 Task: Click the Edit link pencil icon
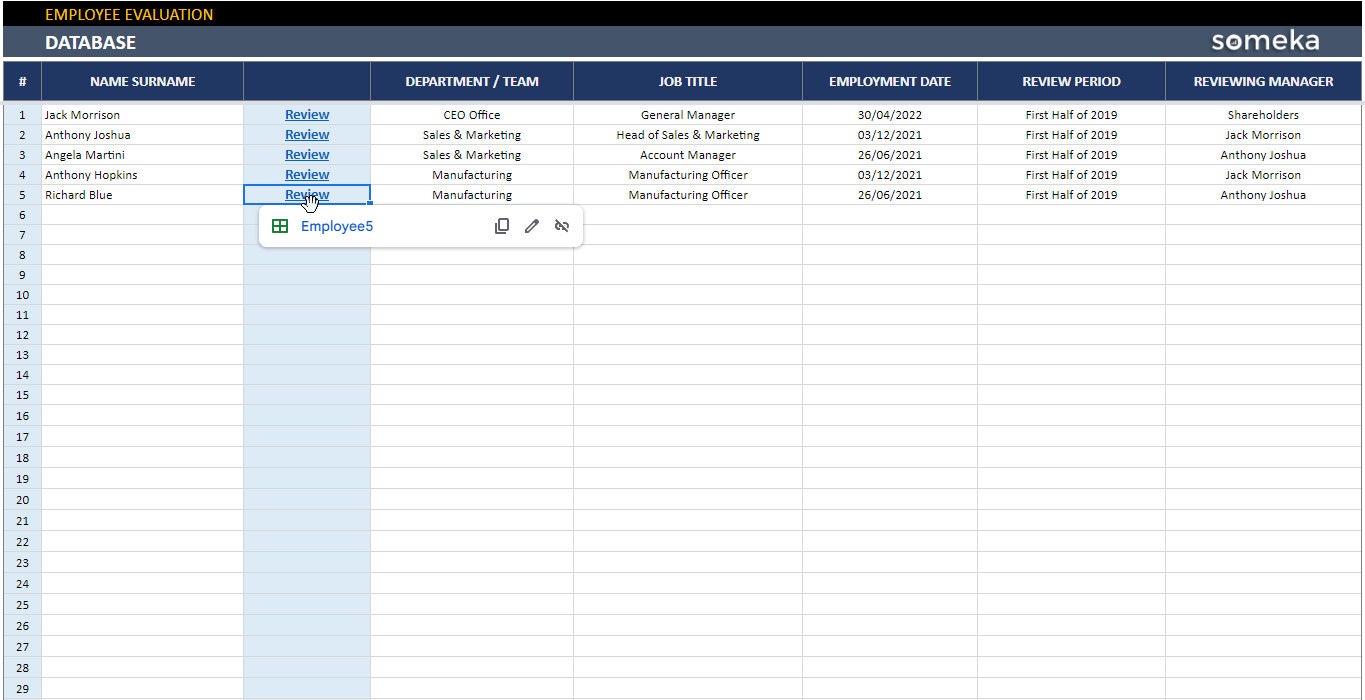(532, 226)
